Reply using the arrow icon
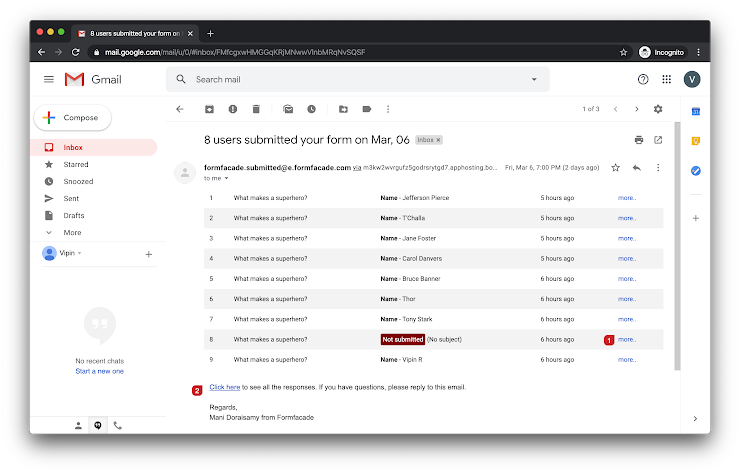This screenshot has height=473, width=740. pyautogui.click(x=636, y=168)
